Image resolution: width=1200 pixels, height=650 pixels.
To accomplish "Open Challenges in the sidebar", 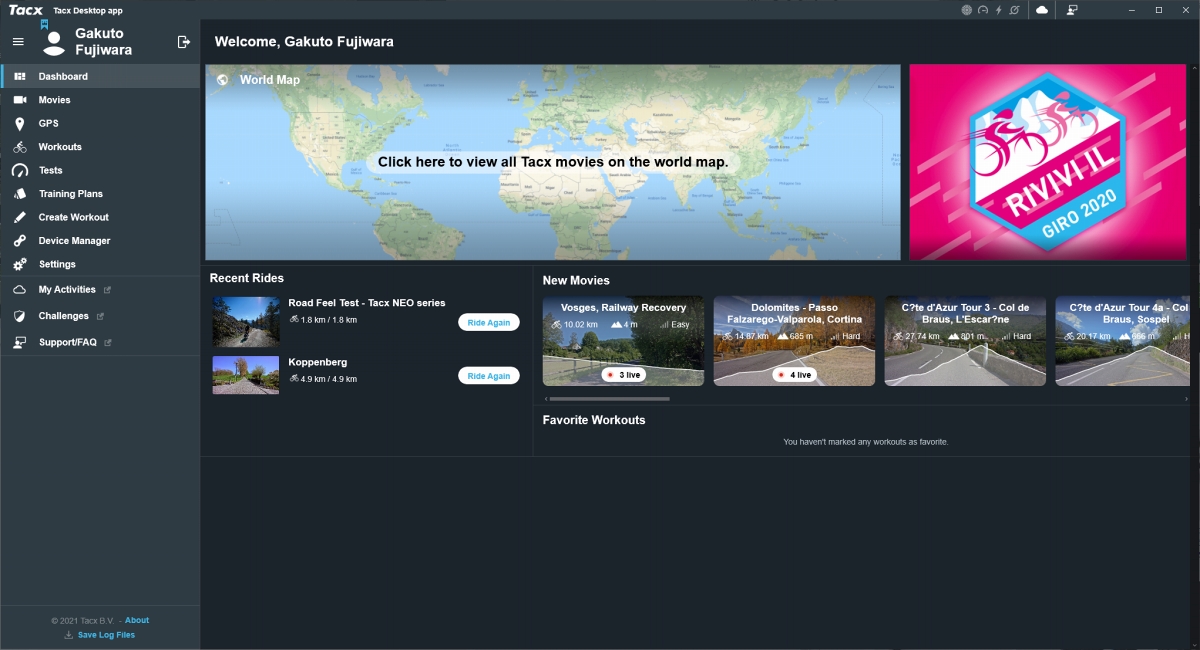I will coord(101,316).
